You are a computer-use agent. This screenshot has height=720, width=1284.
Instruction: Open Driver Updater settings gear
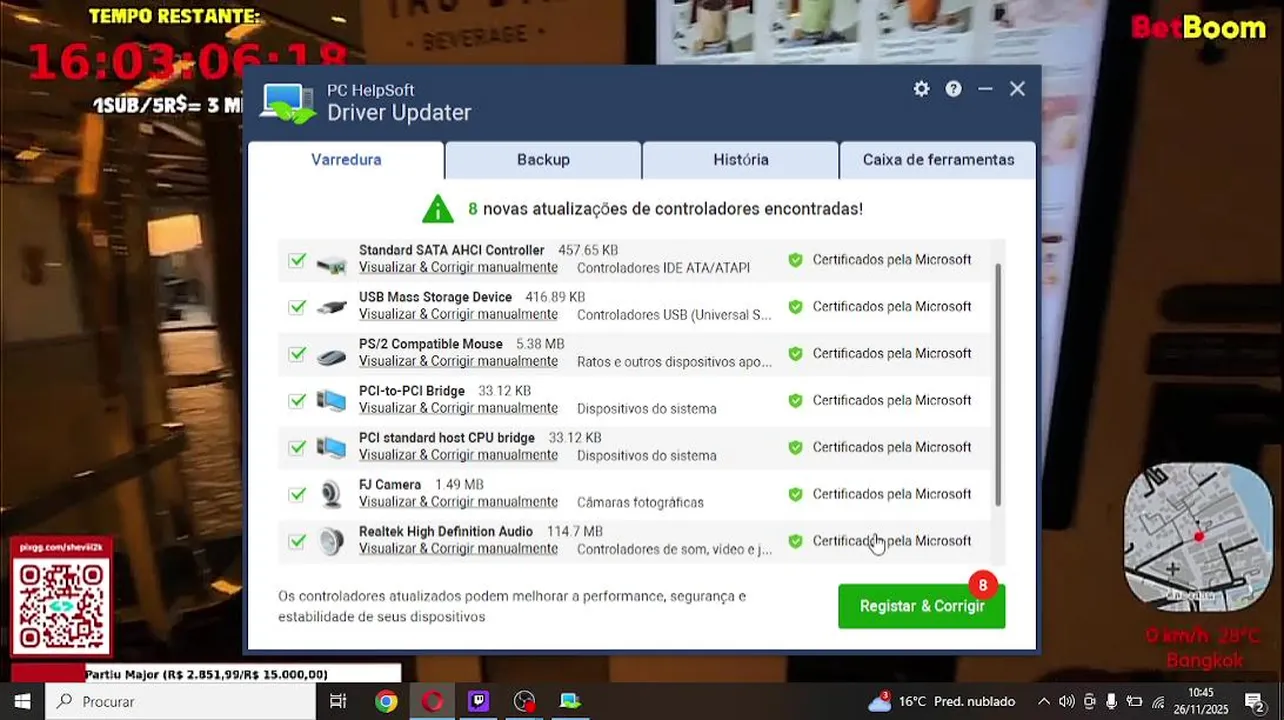tap(921, 89)
